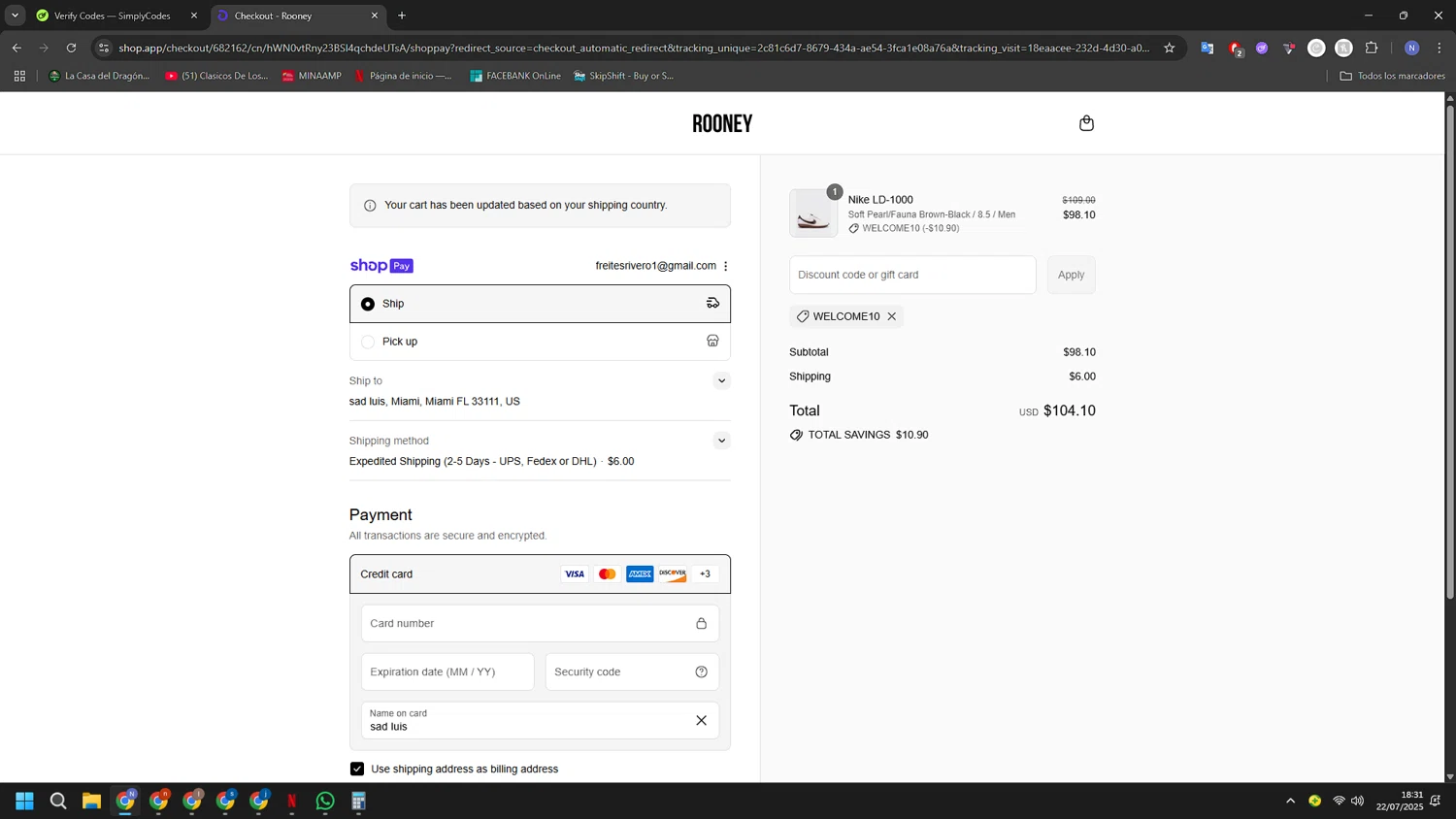Toggle Use shipping address as billing address

(357, 769)
